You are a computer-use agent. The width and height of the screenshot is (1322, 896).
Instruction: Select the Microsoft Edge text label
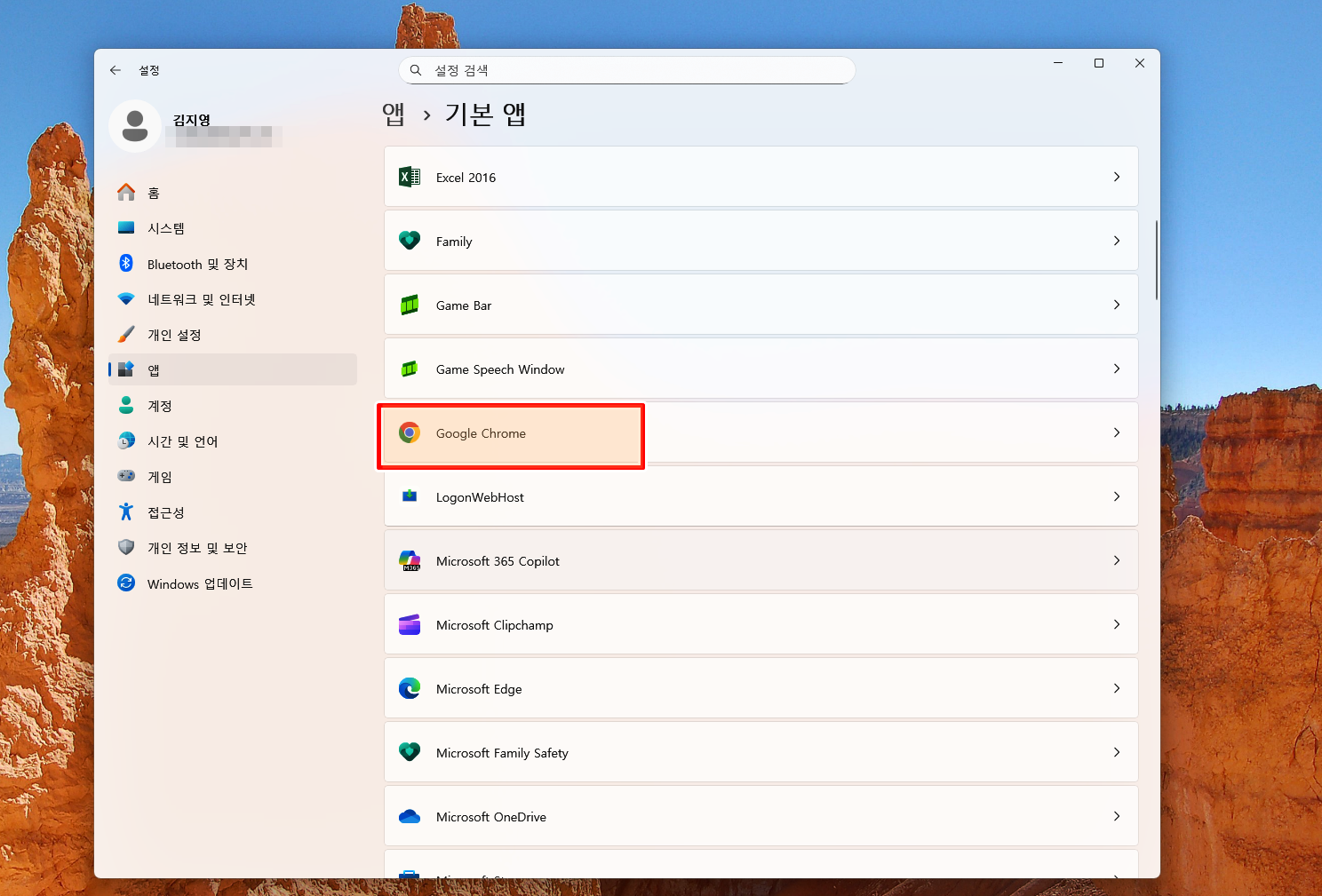click(x=479, y=689)
